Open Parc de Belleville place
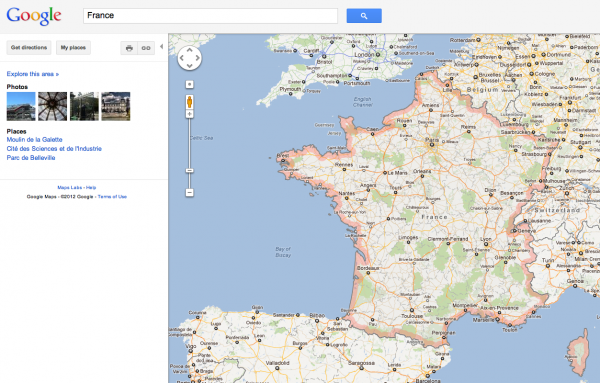Image resolution: width=600 pixels, height=383 pixels. click(31, 158)
